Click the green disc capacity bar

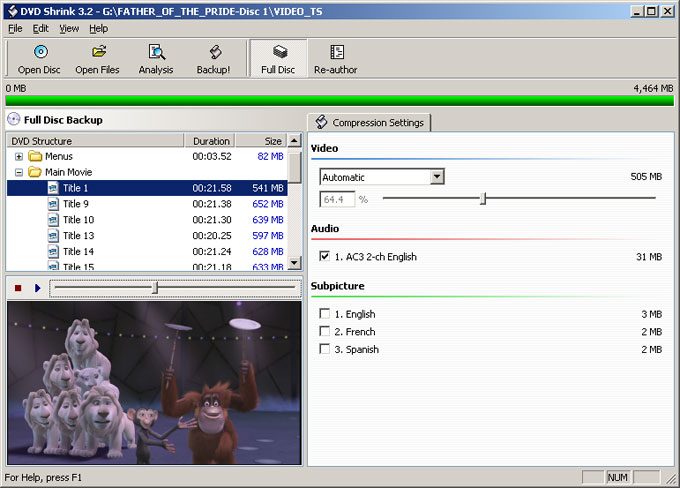[x=340, y=101]
